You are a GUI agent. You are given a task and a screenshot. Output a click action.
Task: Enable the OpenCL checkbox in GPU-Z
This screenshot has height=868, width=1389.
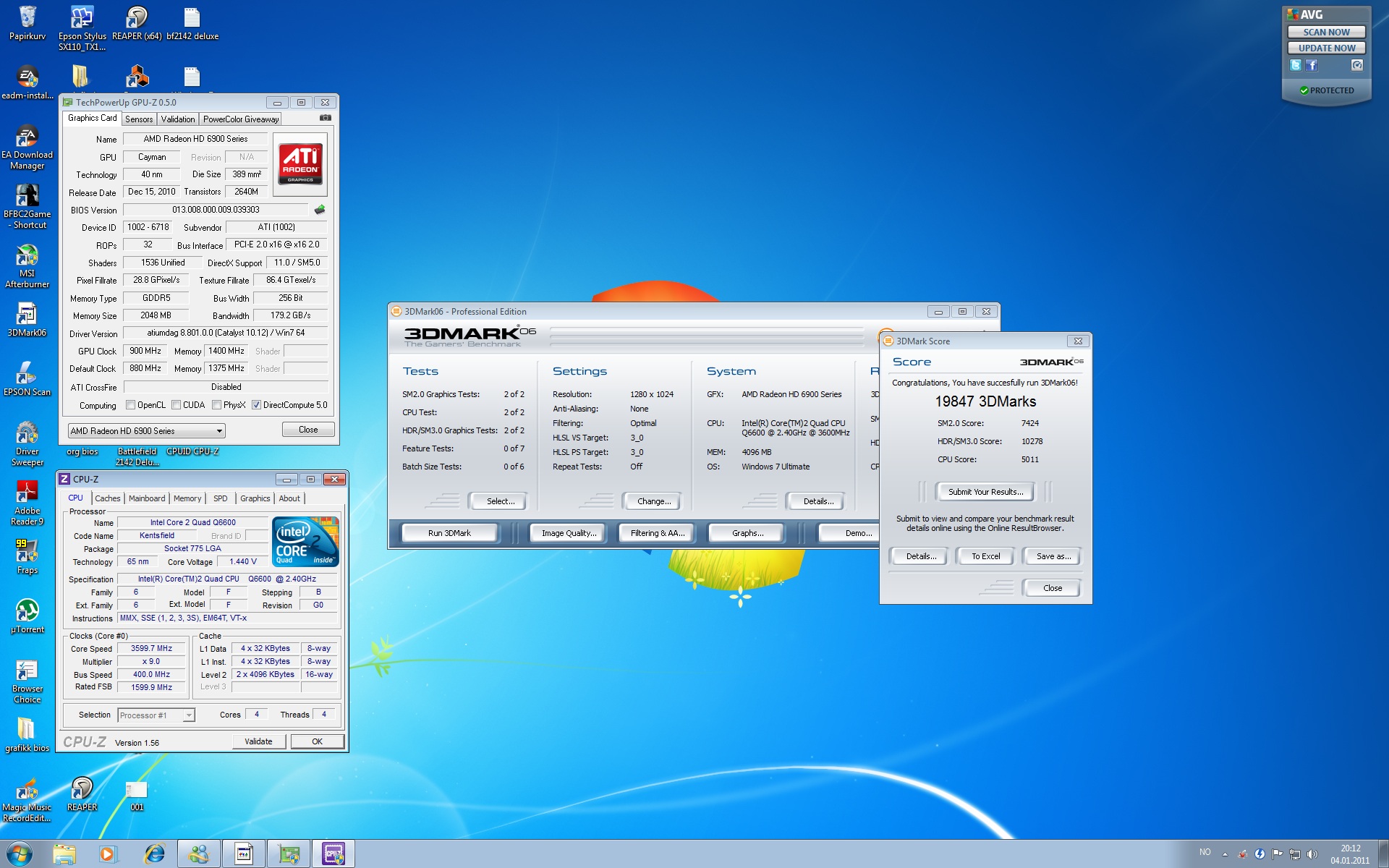(x=130, y=405)
